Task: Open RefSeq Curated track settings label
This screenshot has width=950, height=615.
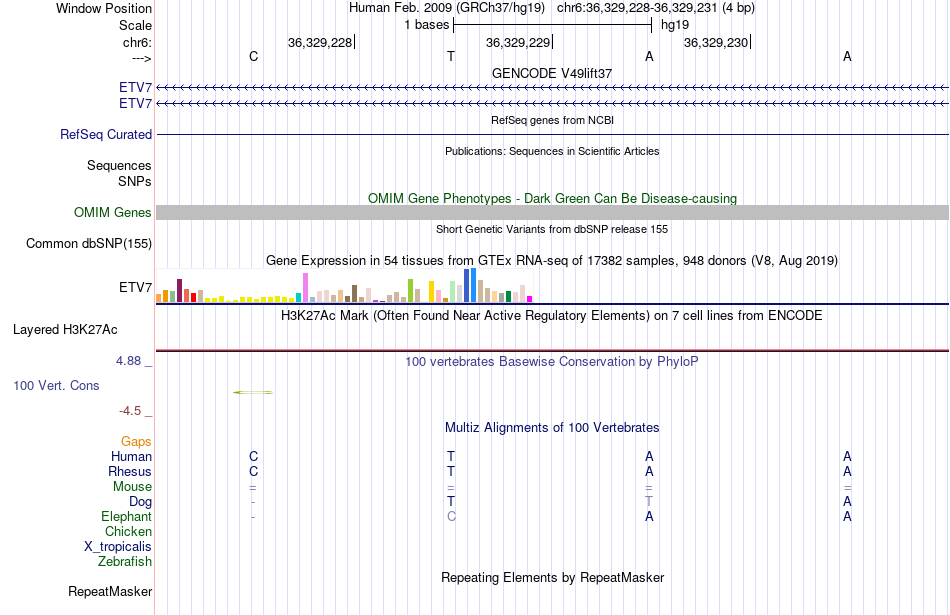Action: (106, 135)
